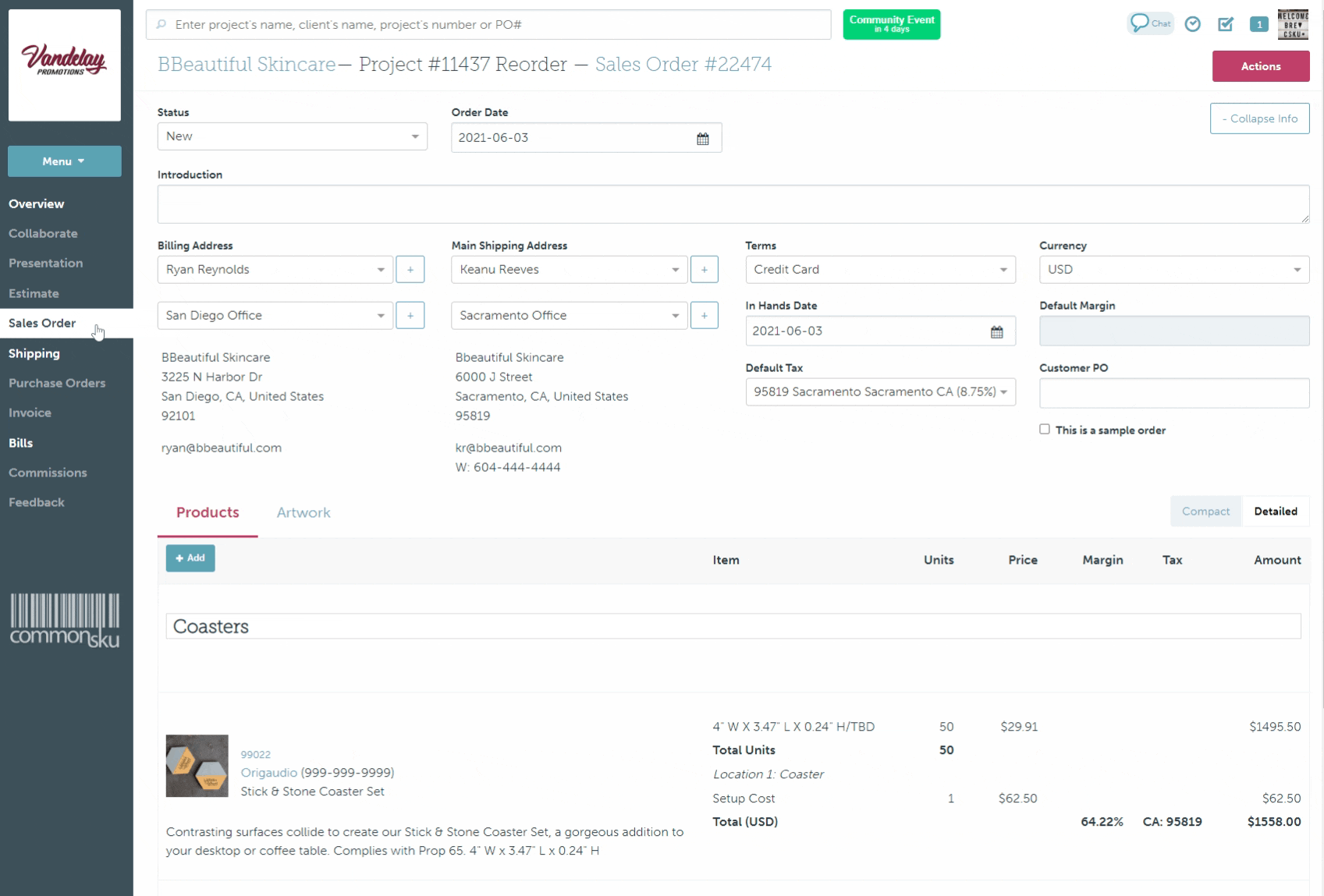This screenshot has height=896, width=1324.
Task: Open the Origaudio supplier link
Action: coord(268,773)
